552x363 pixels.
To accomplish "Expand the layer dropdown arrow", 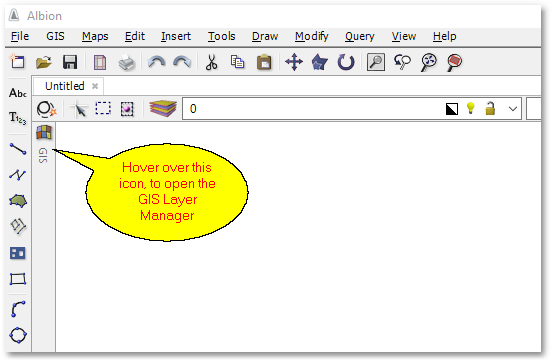I will tap(513, 109).
